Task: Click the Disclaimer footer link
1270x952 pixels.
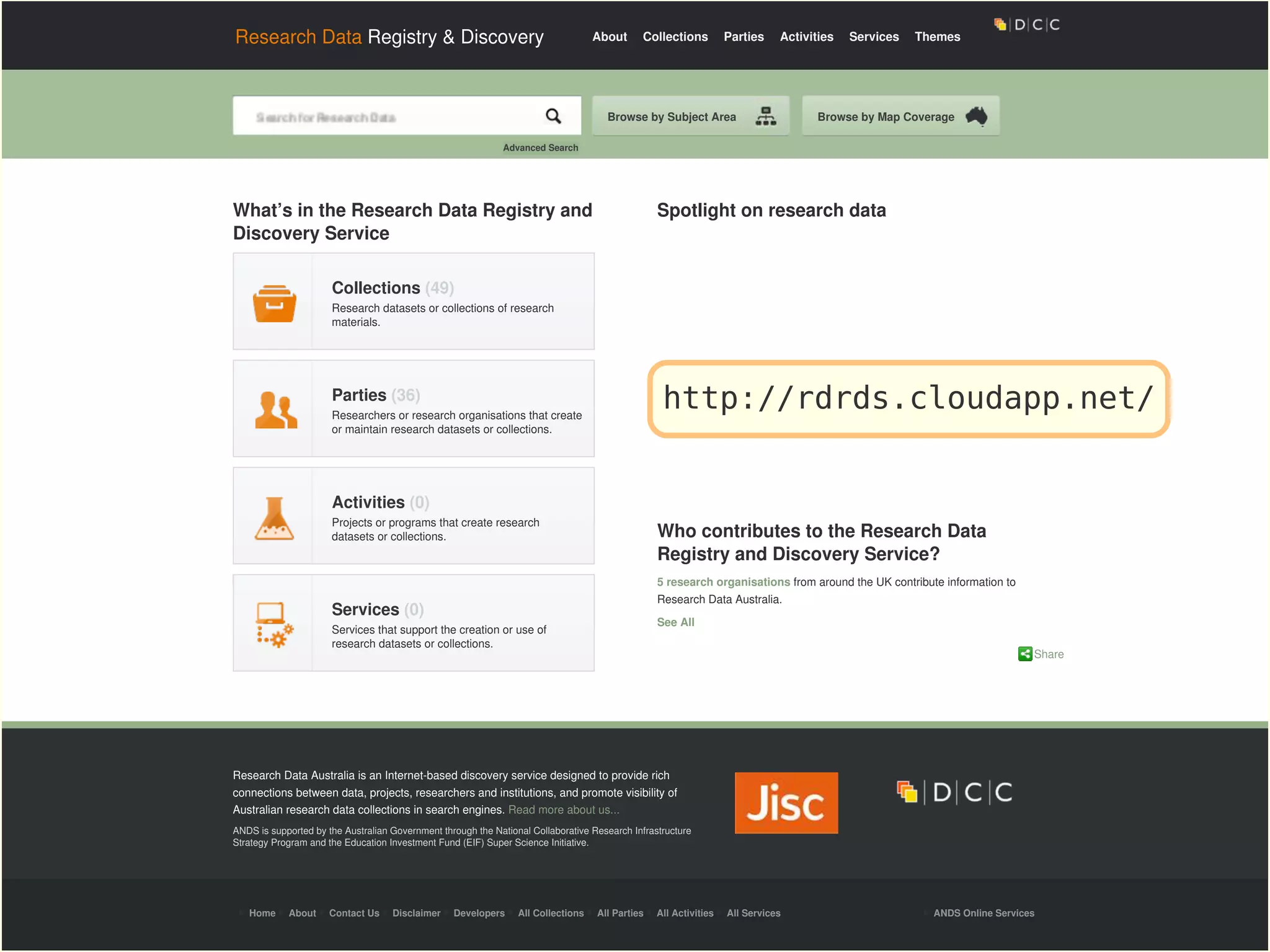Action: click(x=416, y=913)
